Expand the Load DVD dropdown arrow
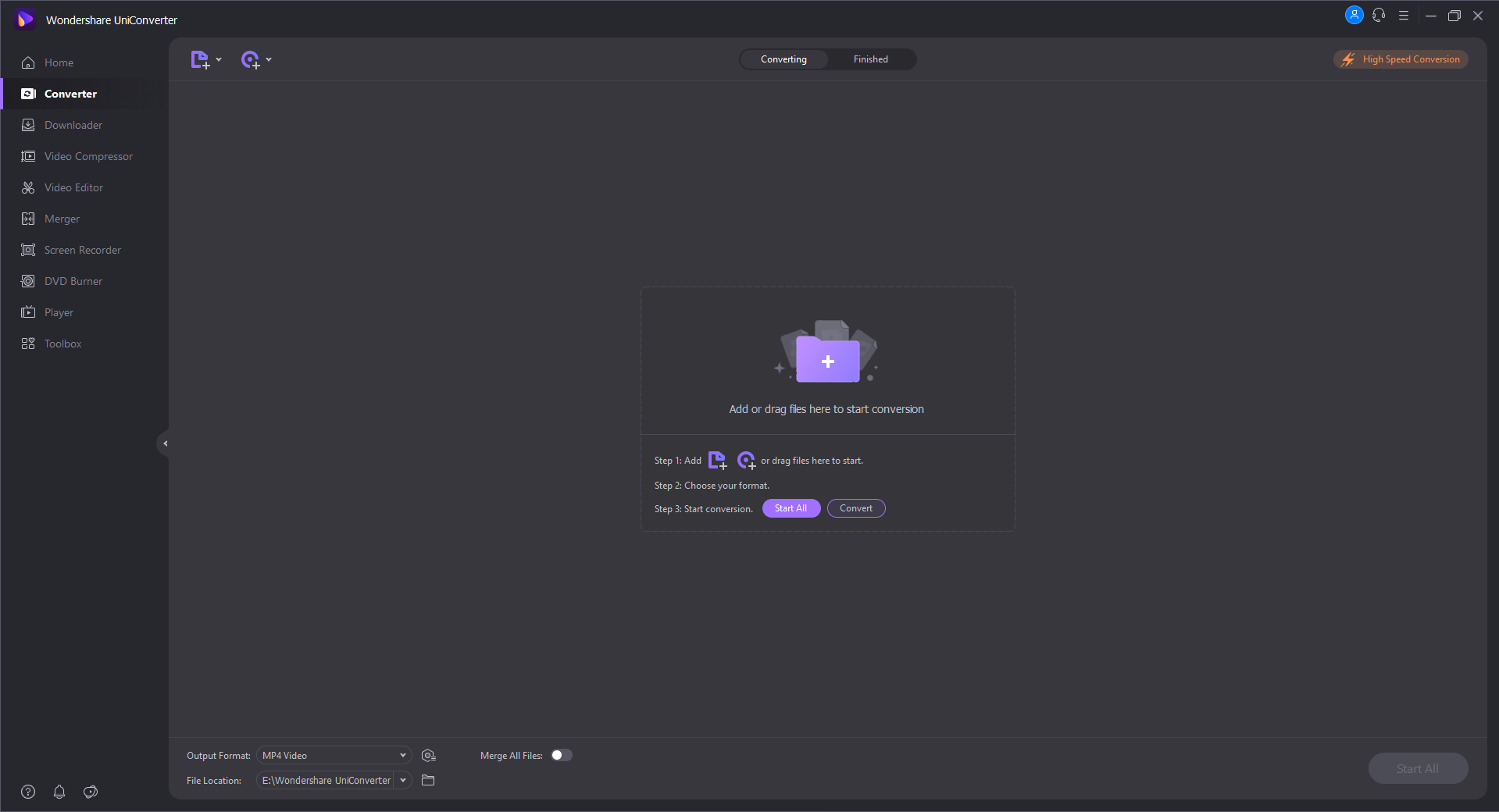 (269, 60)
